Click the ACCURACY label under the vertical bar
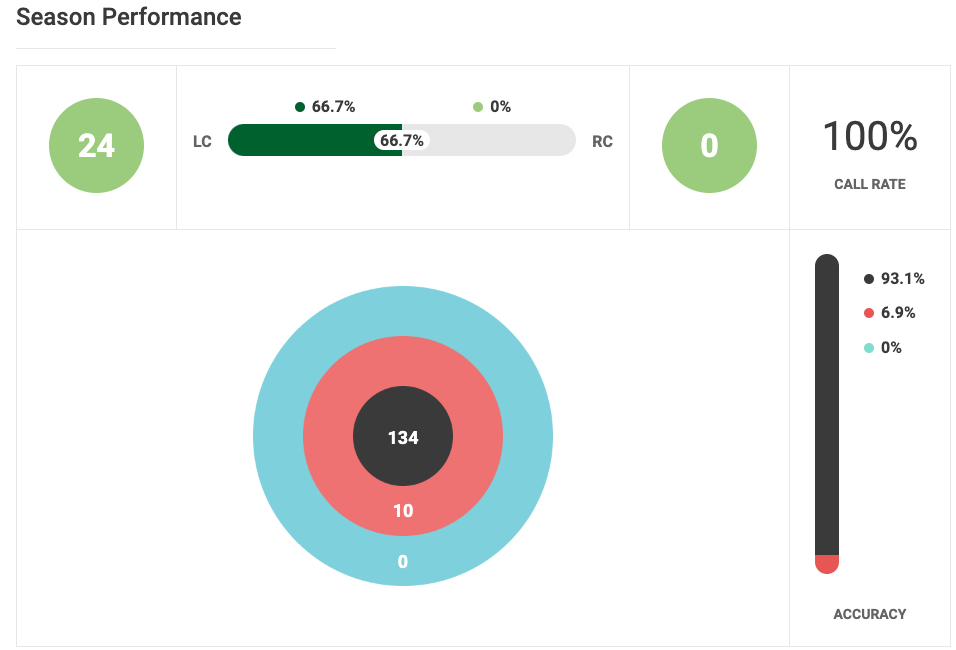 coord(869,614)
